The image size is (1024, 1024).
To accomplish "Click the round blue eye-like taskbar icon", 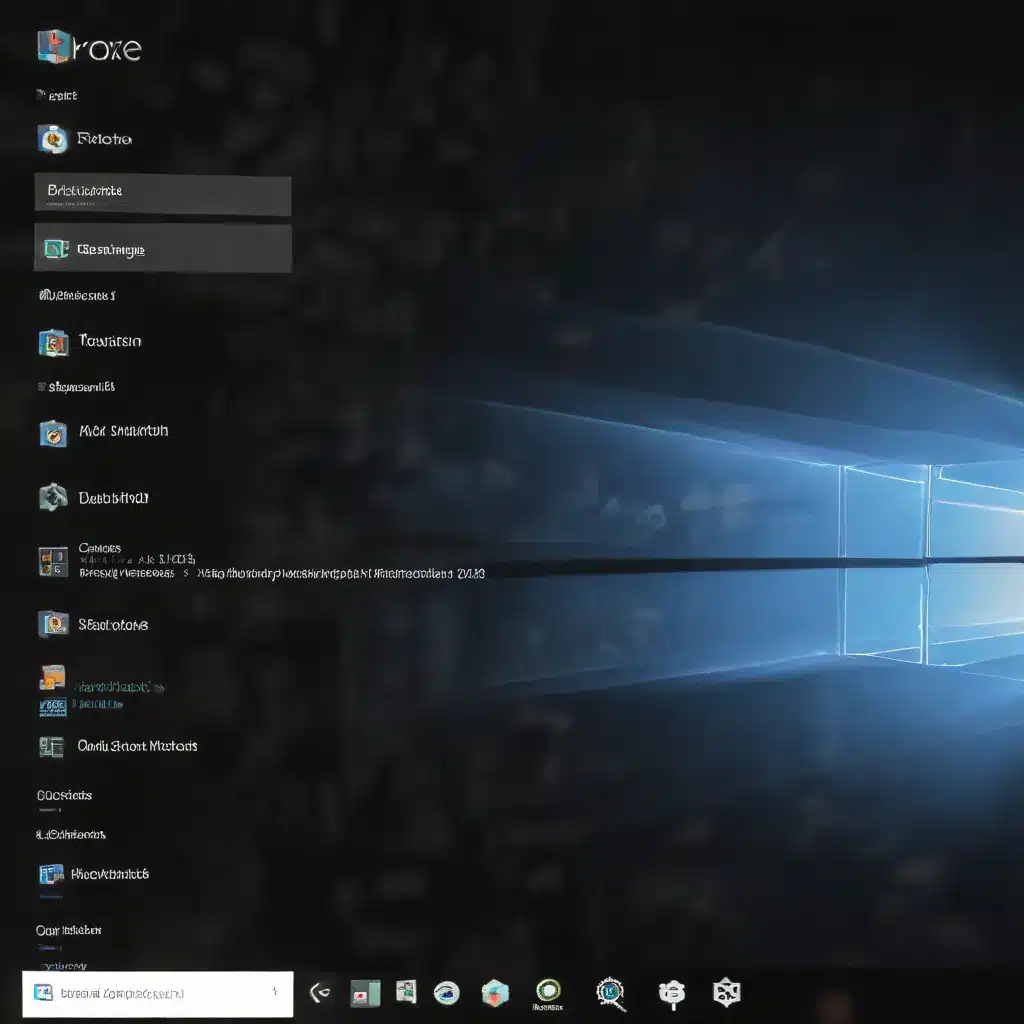I will tap(447, 993).
